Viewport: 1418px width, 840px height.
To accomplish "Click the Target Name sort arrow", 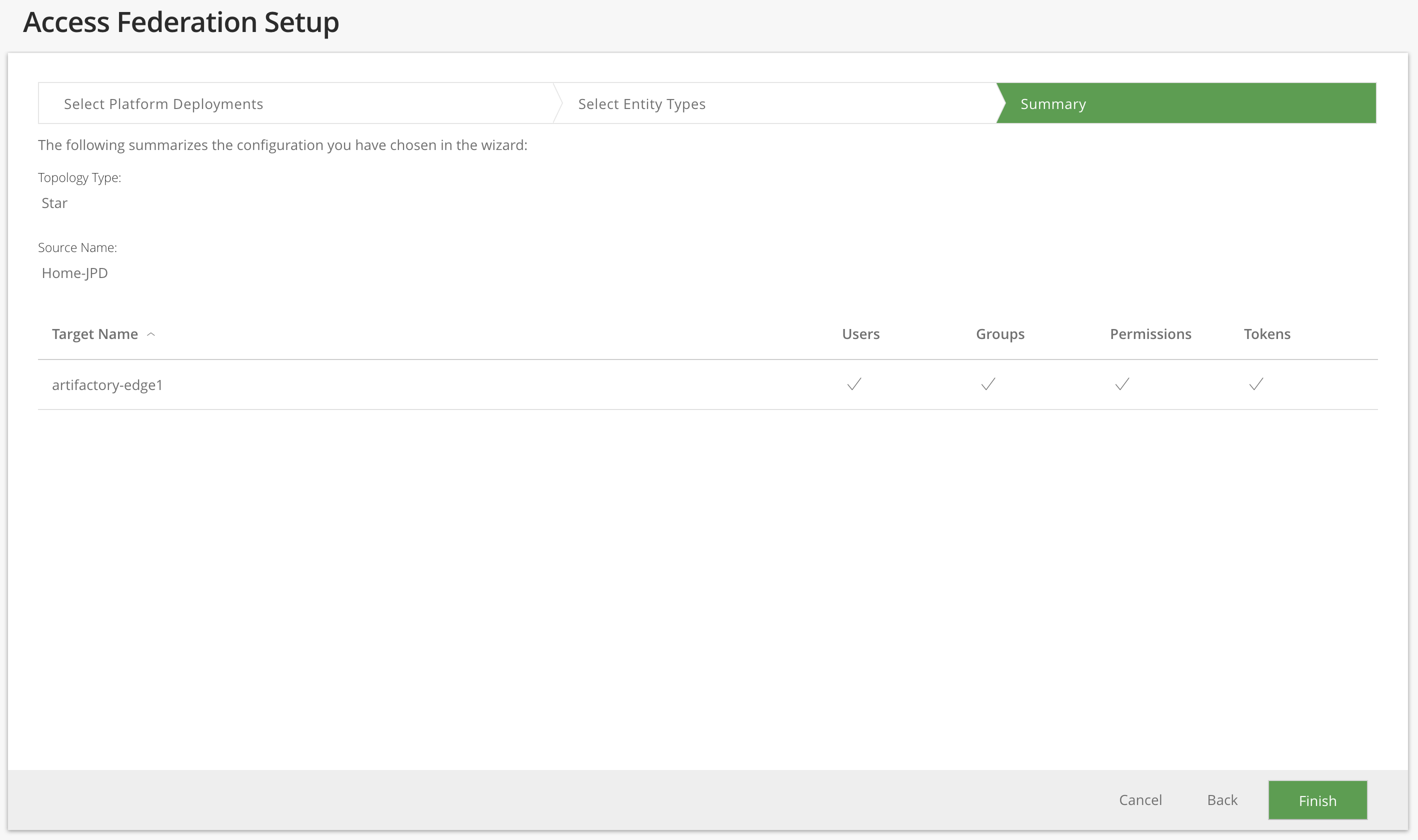I will tap(151, 334).
